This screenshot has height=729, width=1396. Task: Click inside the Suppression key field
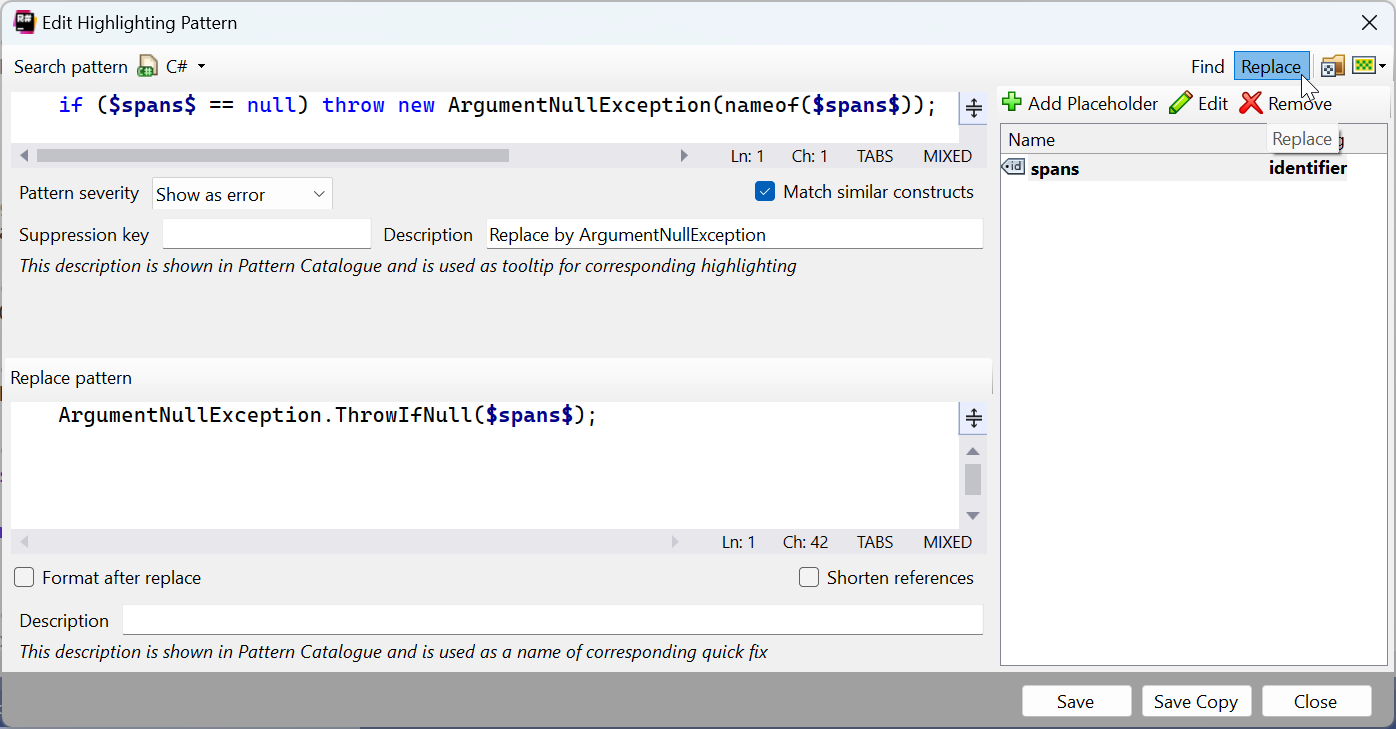[x=266, y=233]
